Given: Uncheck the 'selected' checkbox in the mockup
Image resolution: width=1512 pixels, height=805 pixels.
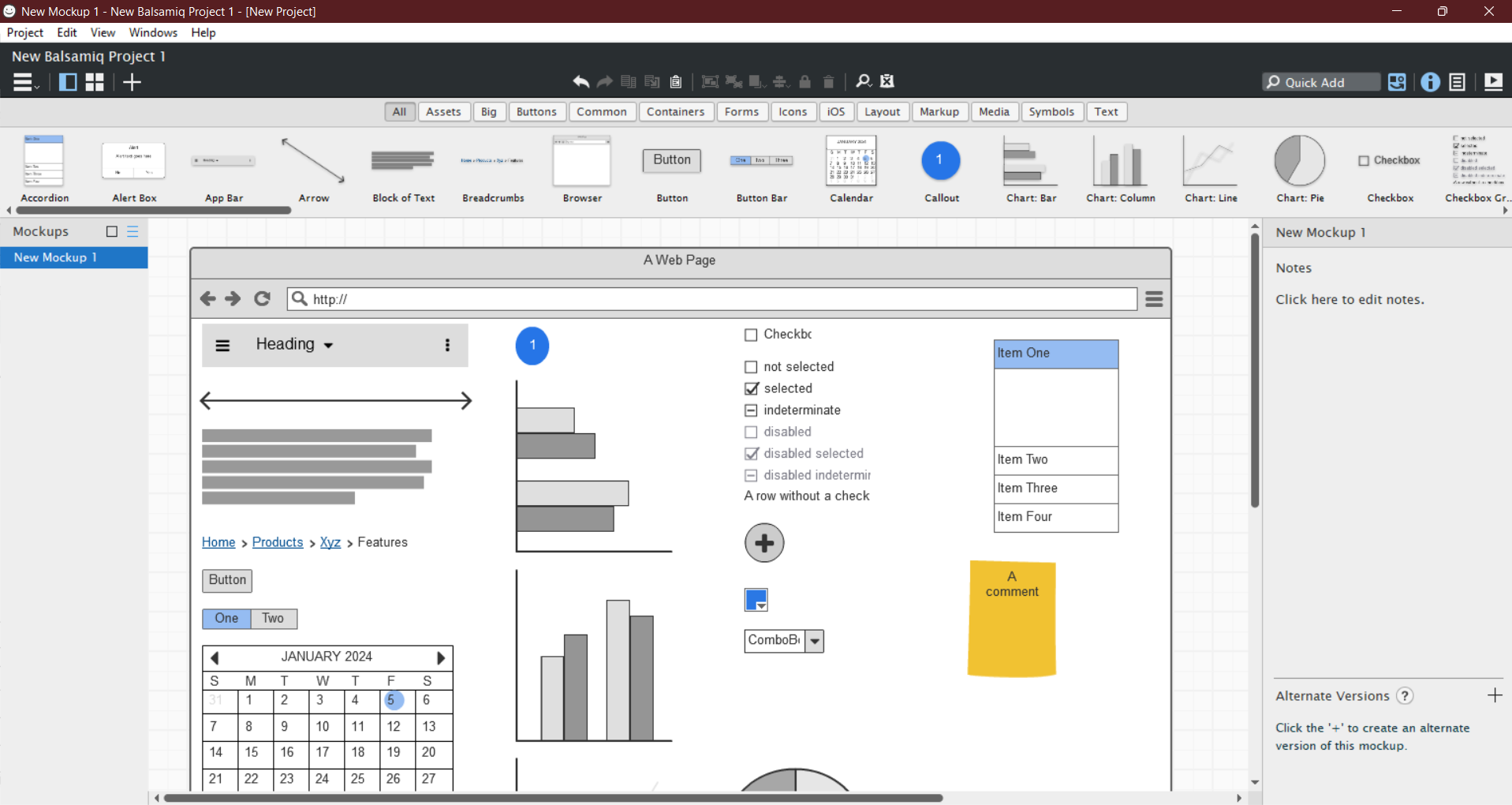Looking at the screenshot, I should point(750,388).
